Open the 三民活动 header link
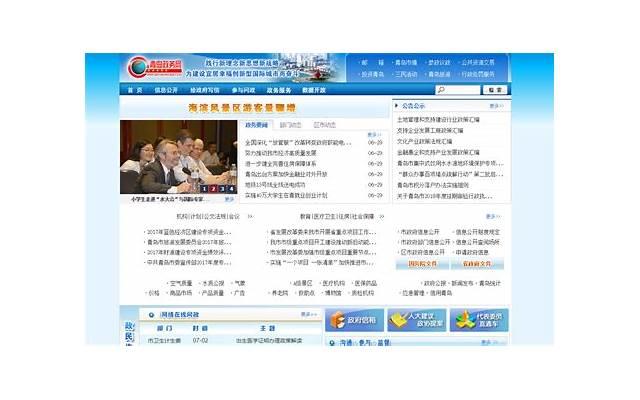Screen dimensions: 640x400 tap(406, 74)
